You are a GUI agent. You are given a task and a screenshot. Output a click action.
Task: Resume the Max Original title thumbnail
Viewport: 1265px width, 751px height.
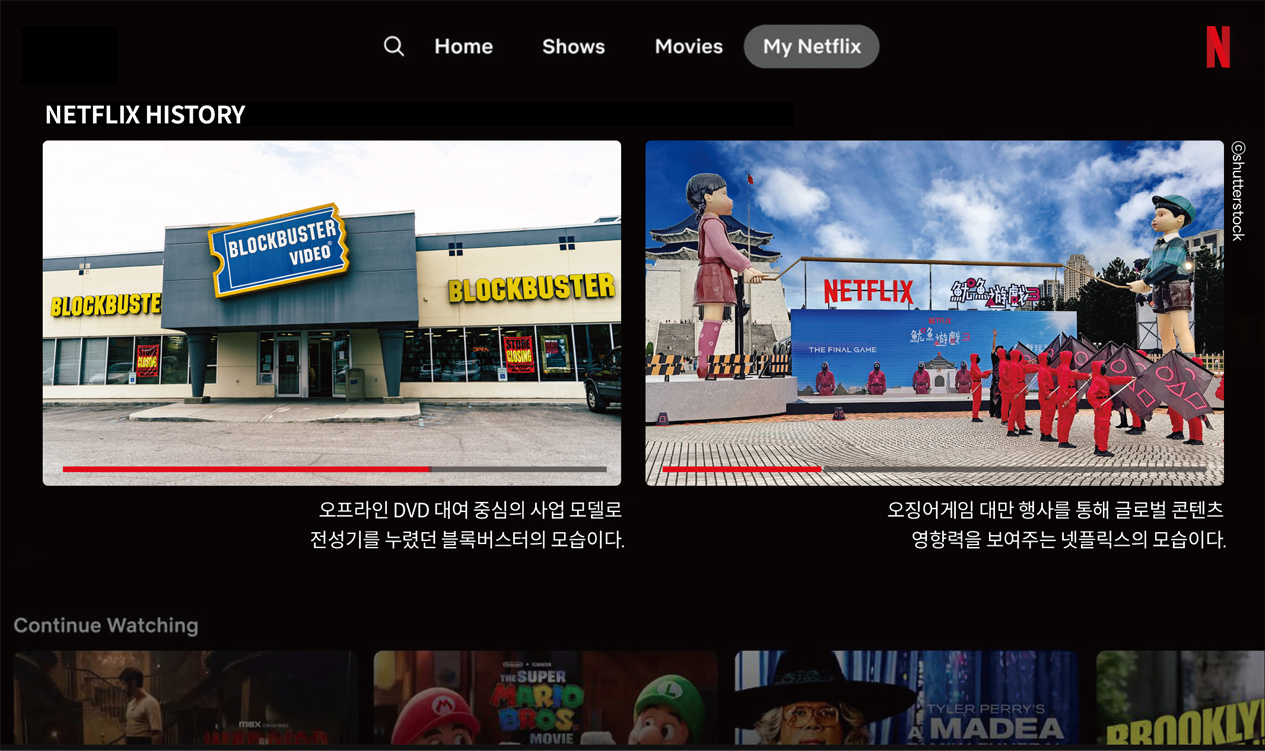coord(185,699)
